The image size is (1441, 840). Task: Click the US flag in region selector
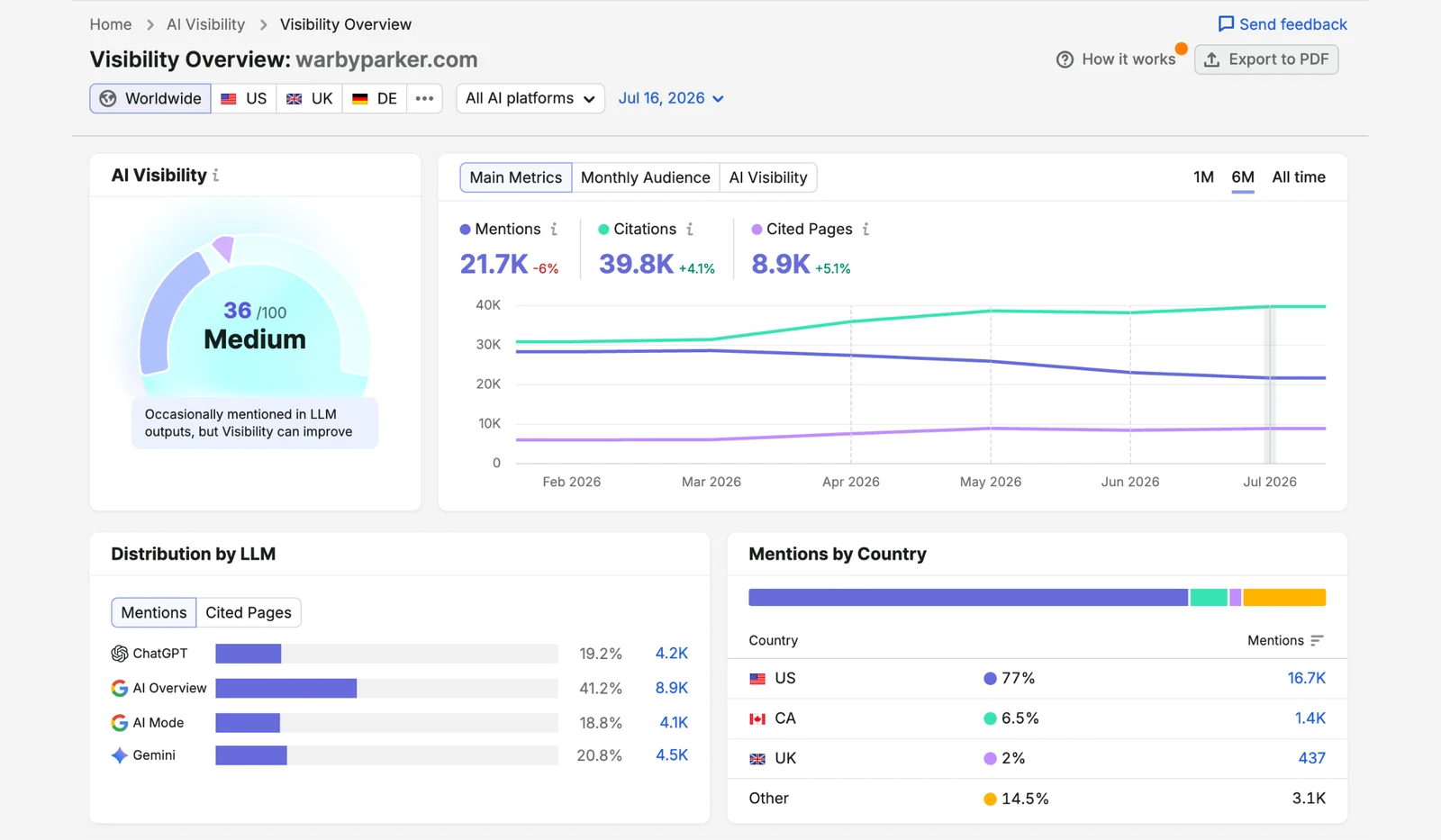tap(229, 98)
